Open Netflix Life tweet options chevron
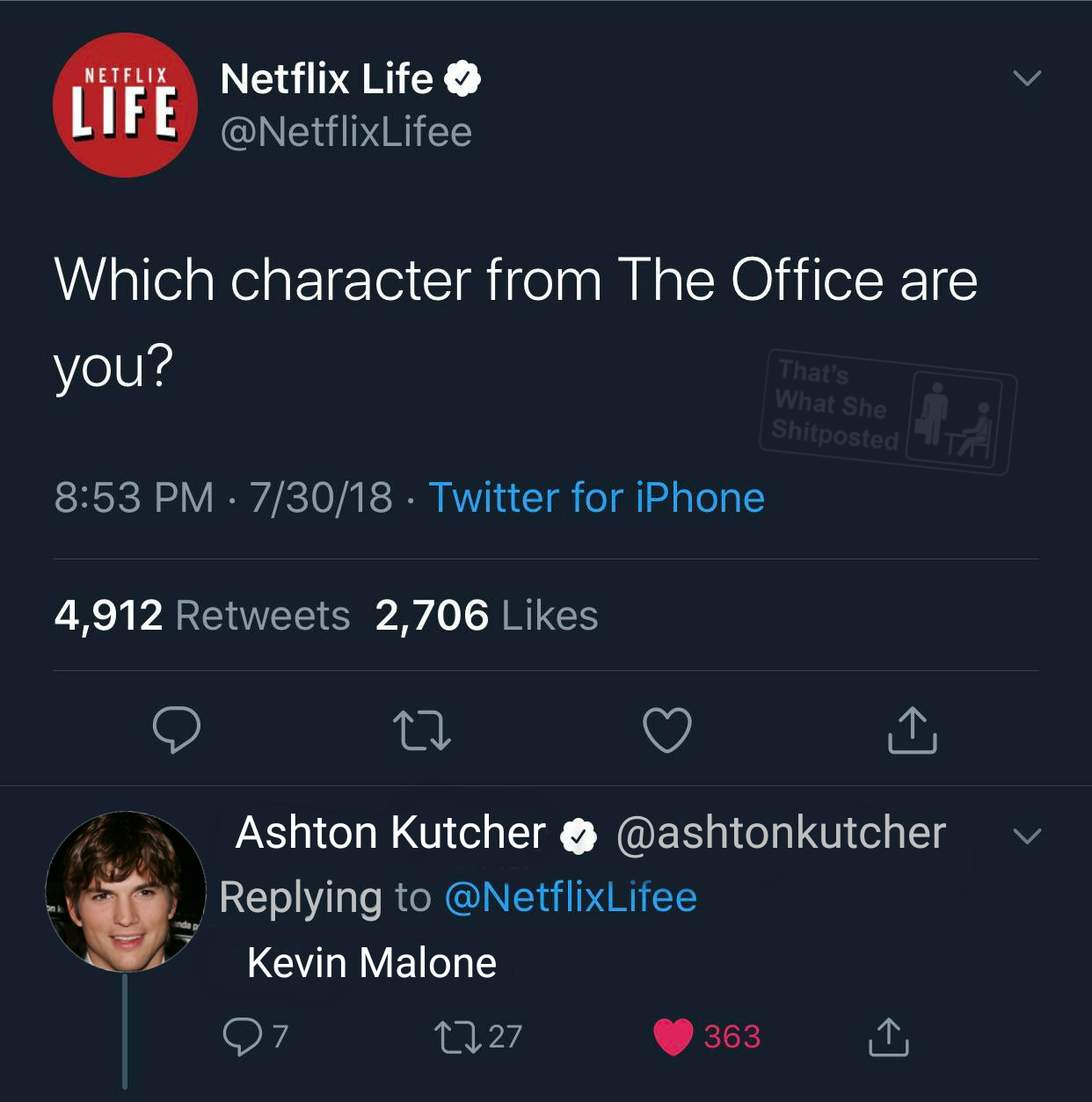Screen dimensions: 1092x1102 click(x=1027, y=78)
